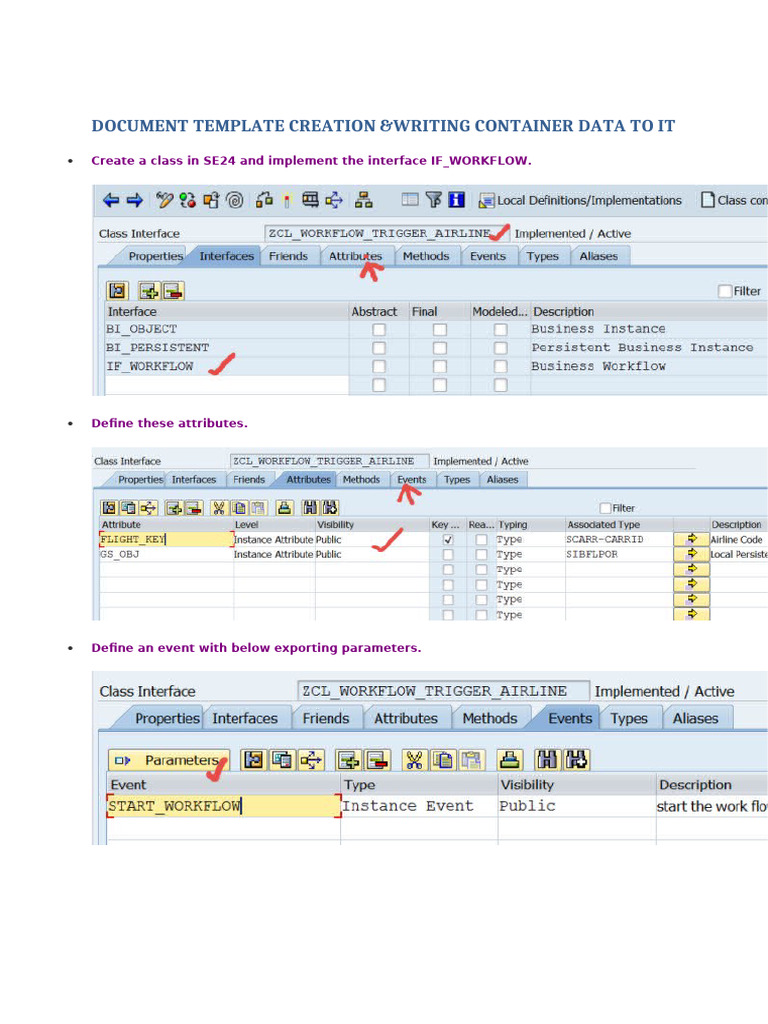Click class name field in Interfaces screenshot
768x1024 pixels.
385,233
